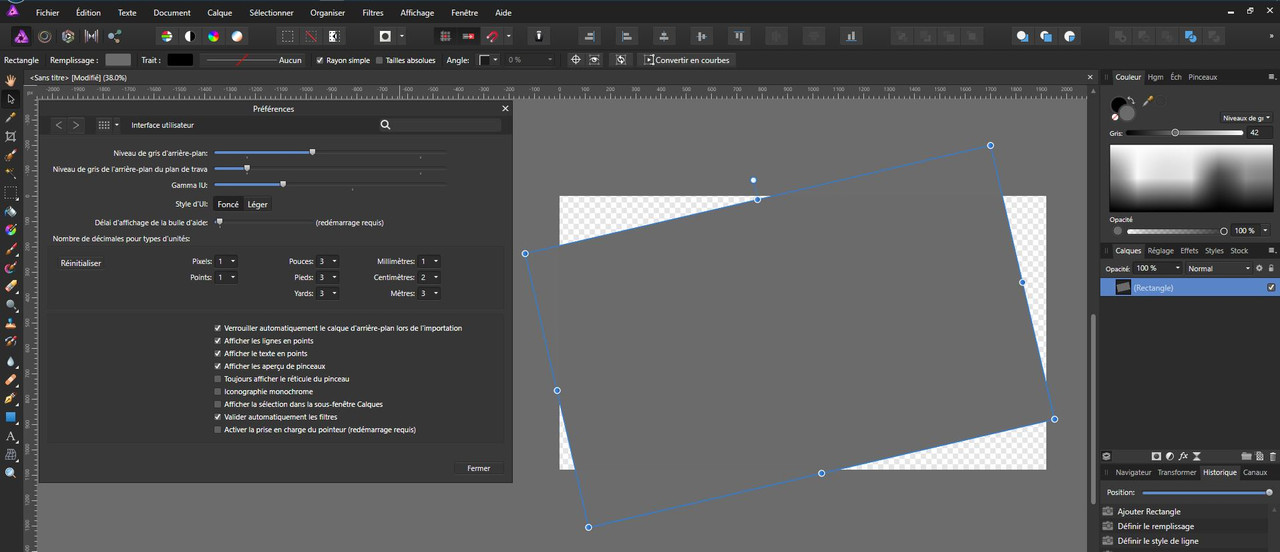
Task: Open the Tone Mapping persona icon
Action: click(91, 36)
